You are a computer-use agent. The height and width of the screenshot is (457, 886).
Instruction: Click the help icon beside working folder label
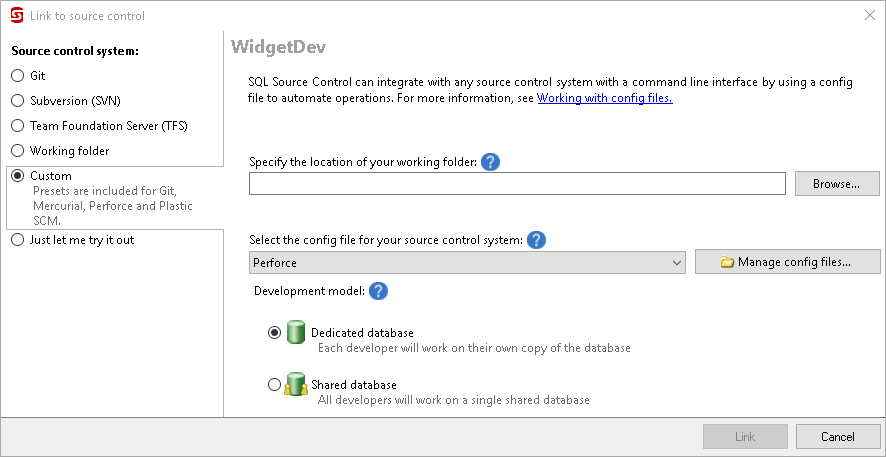(x=490, y=162)
